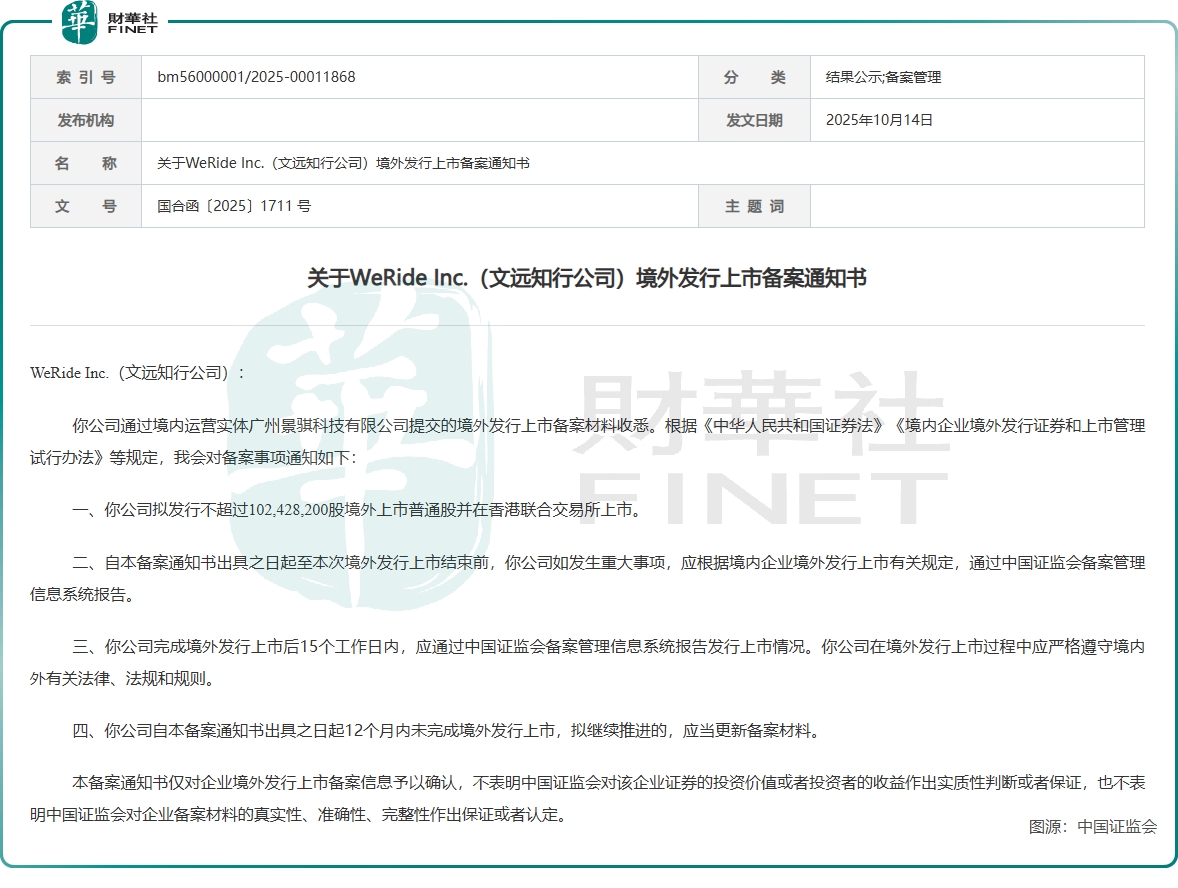Click the 发布机构 label cell
Screen dimensions: 1178x888
click(x=86, y=120)
